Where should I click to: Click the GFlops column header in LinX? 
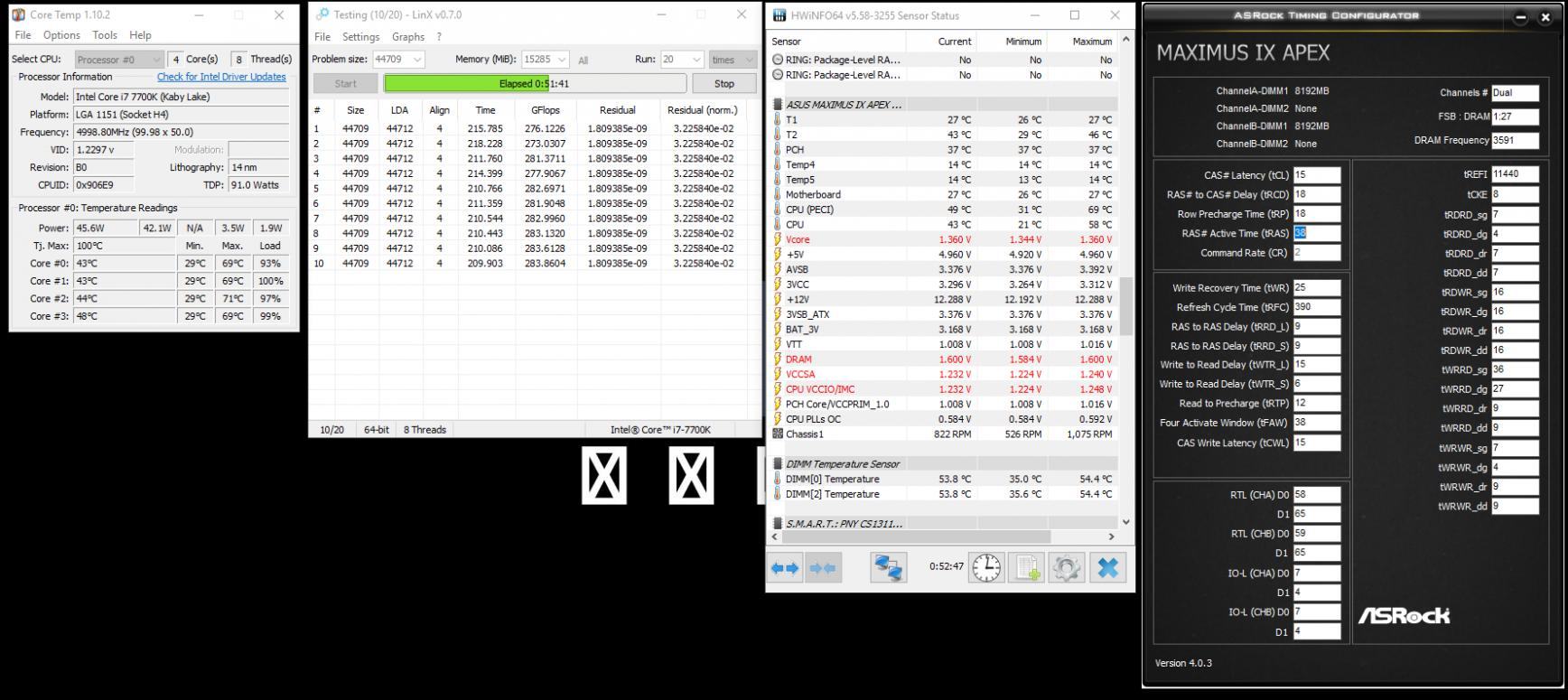pyautogui.click(x=546, y=110)
